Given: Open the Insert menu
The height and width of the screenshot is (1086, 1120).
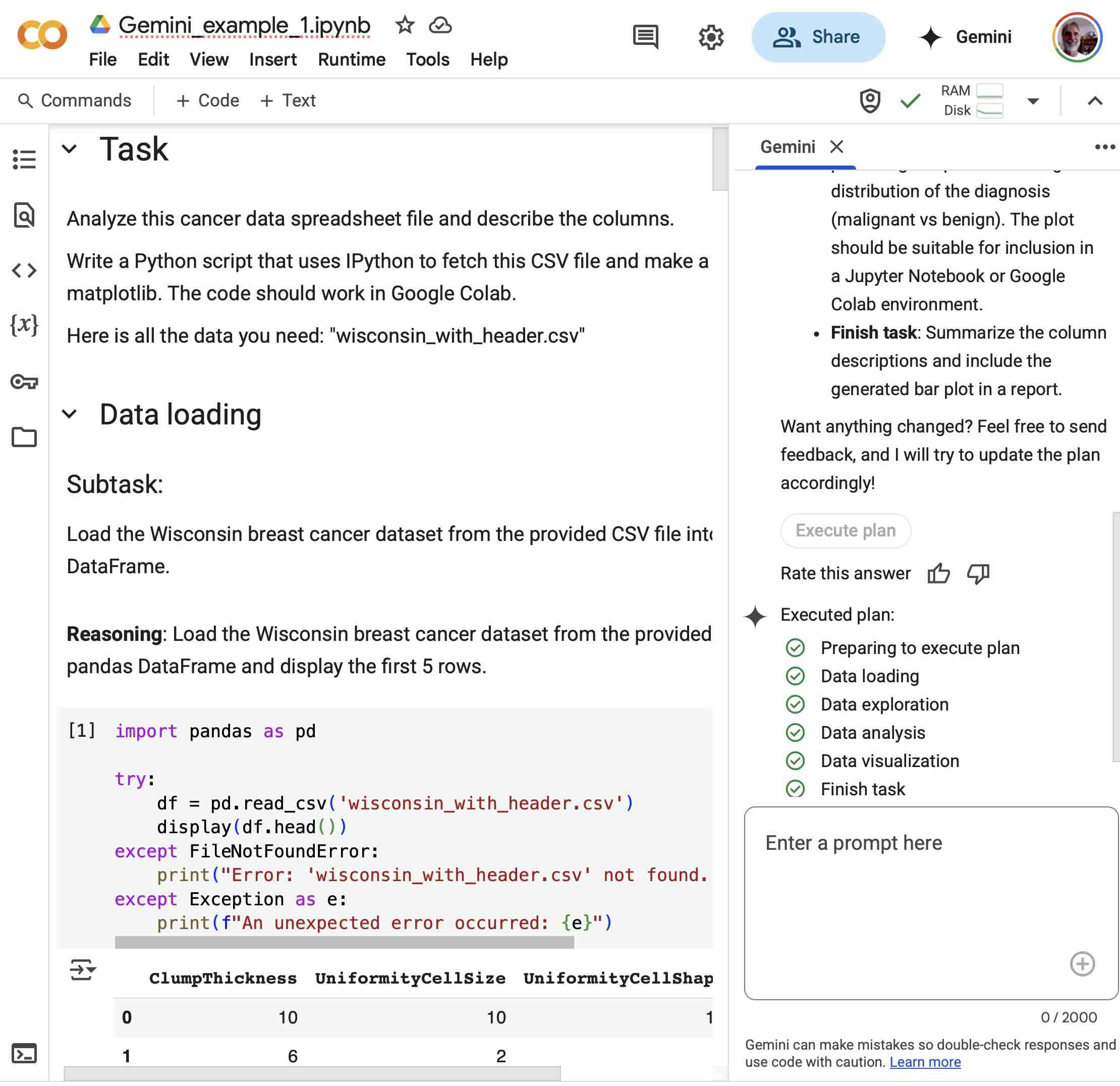Looking at the screenshot, I should [x=272, y=60].
